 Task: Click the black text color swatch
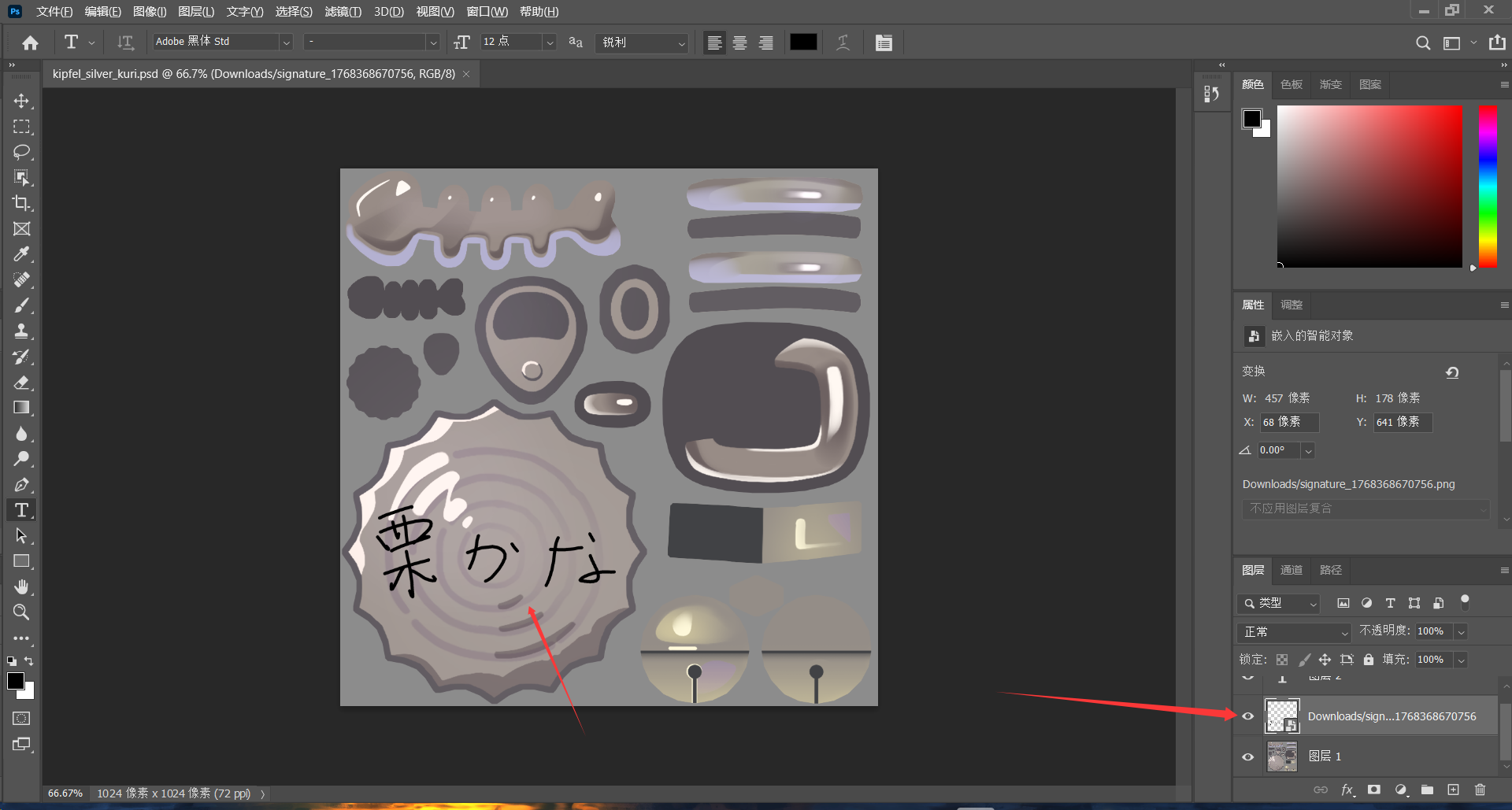802,43
